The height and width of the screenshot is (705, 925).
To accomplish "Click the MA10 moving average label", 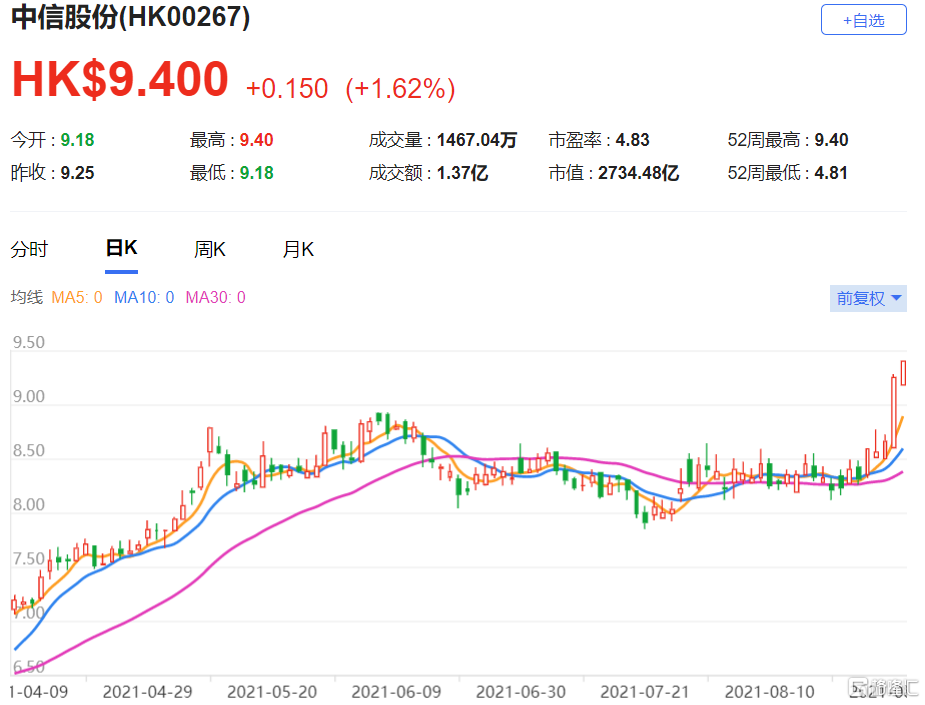I will coord(144,297).
